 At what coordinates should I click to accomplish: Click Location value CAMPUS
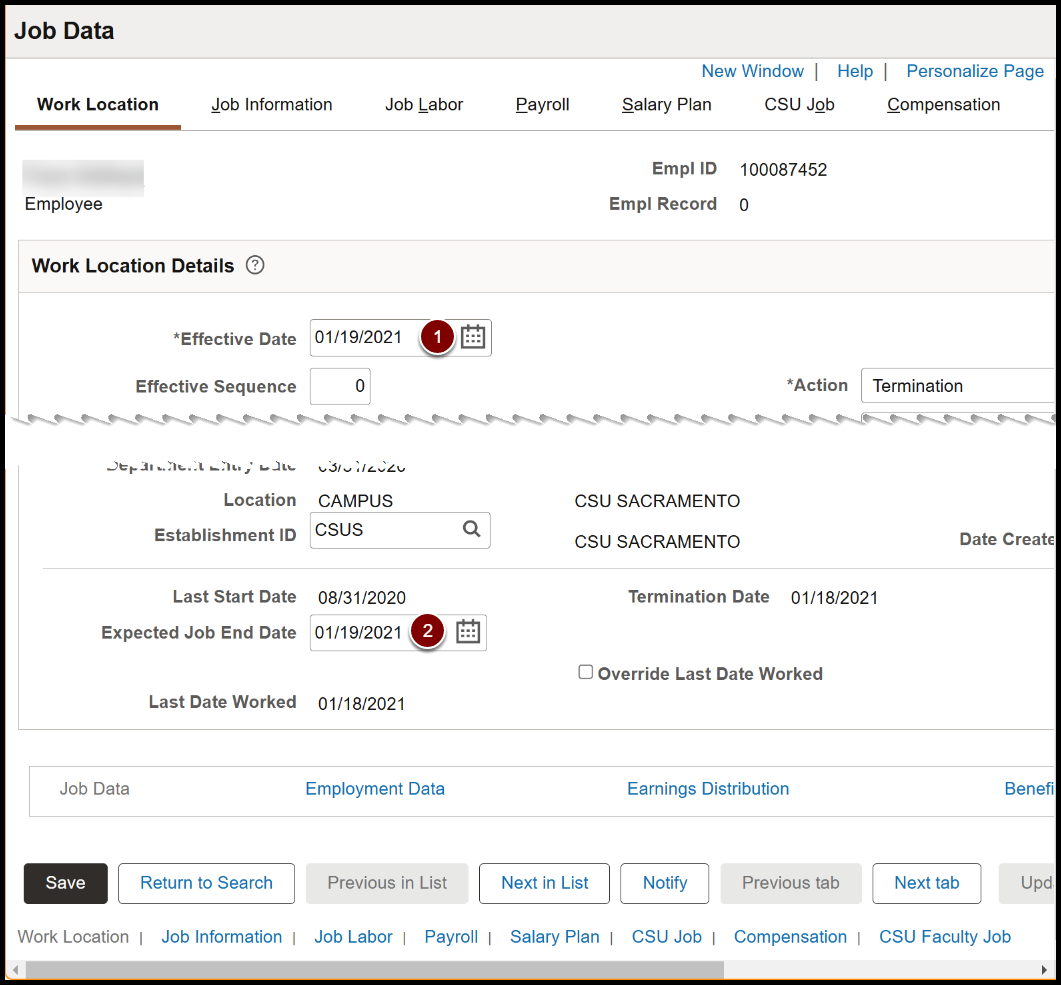(x=355, y=501)
